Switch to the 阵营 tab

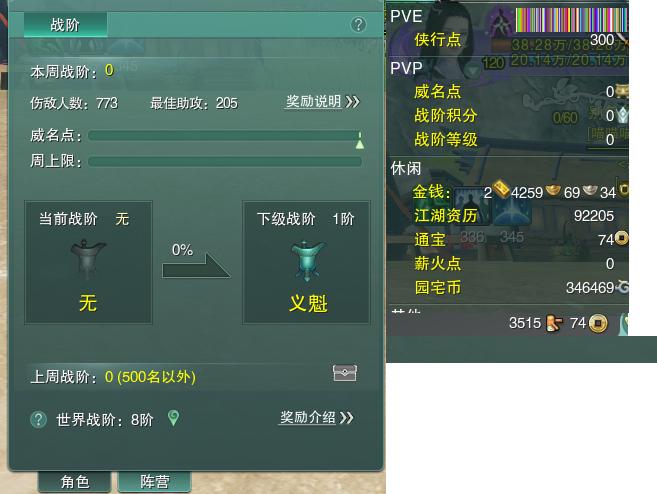[155, 482]
